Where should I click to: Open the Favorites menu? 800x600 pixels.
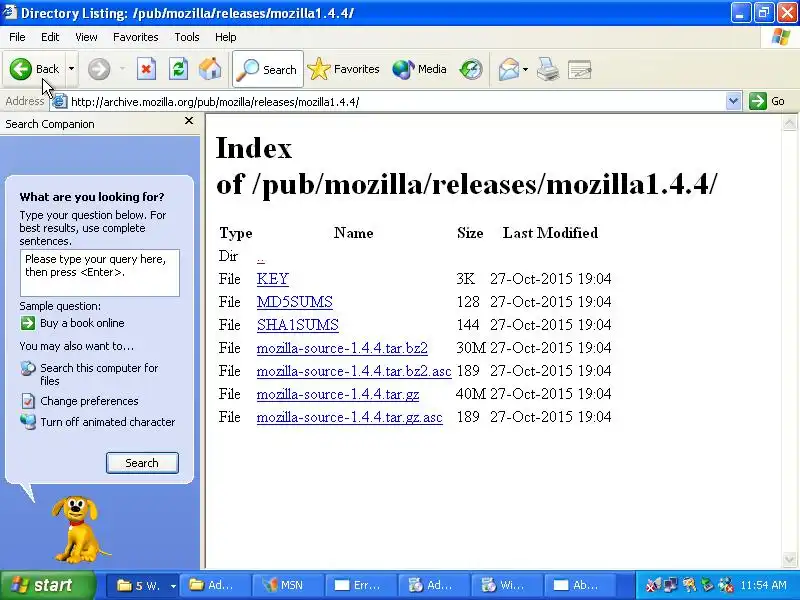click(136, 37)
